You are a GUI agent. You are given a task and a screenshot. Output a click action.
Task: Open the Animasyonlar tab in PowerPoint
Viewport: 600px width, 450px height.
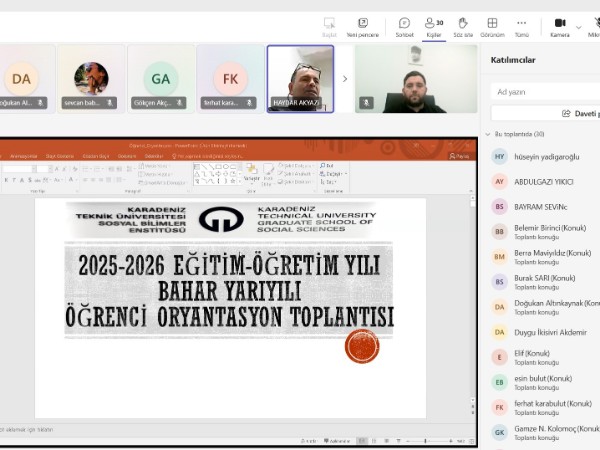point(24,156)
